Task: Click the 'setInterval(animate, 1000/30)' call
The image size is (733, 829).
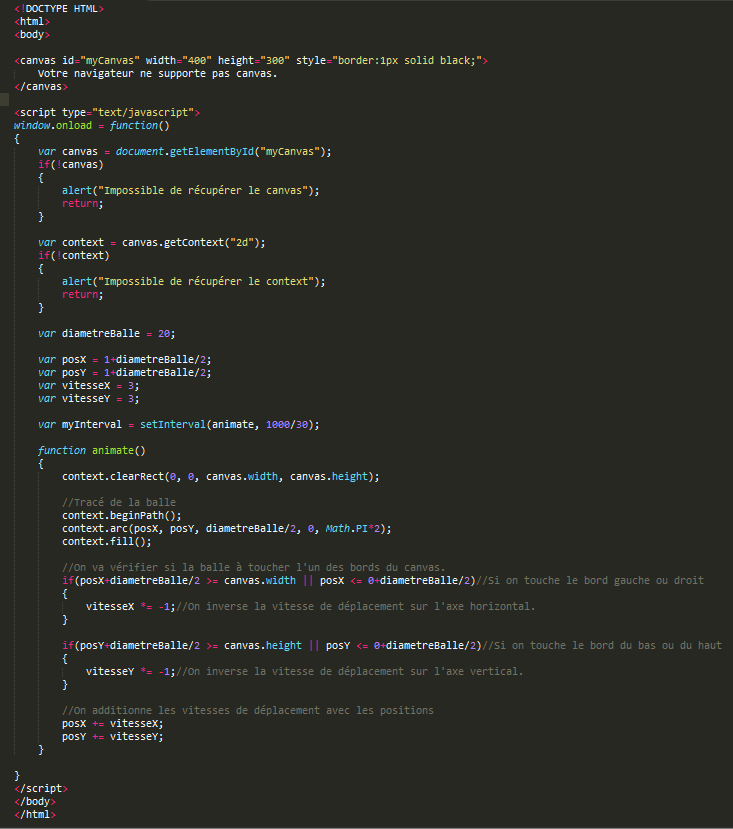Action: tap(227, 425)
